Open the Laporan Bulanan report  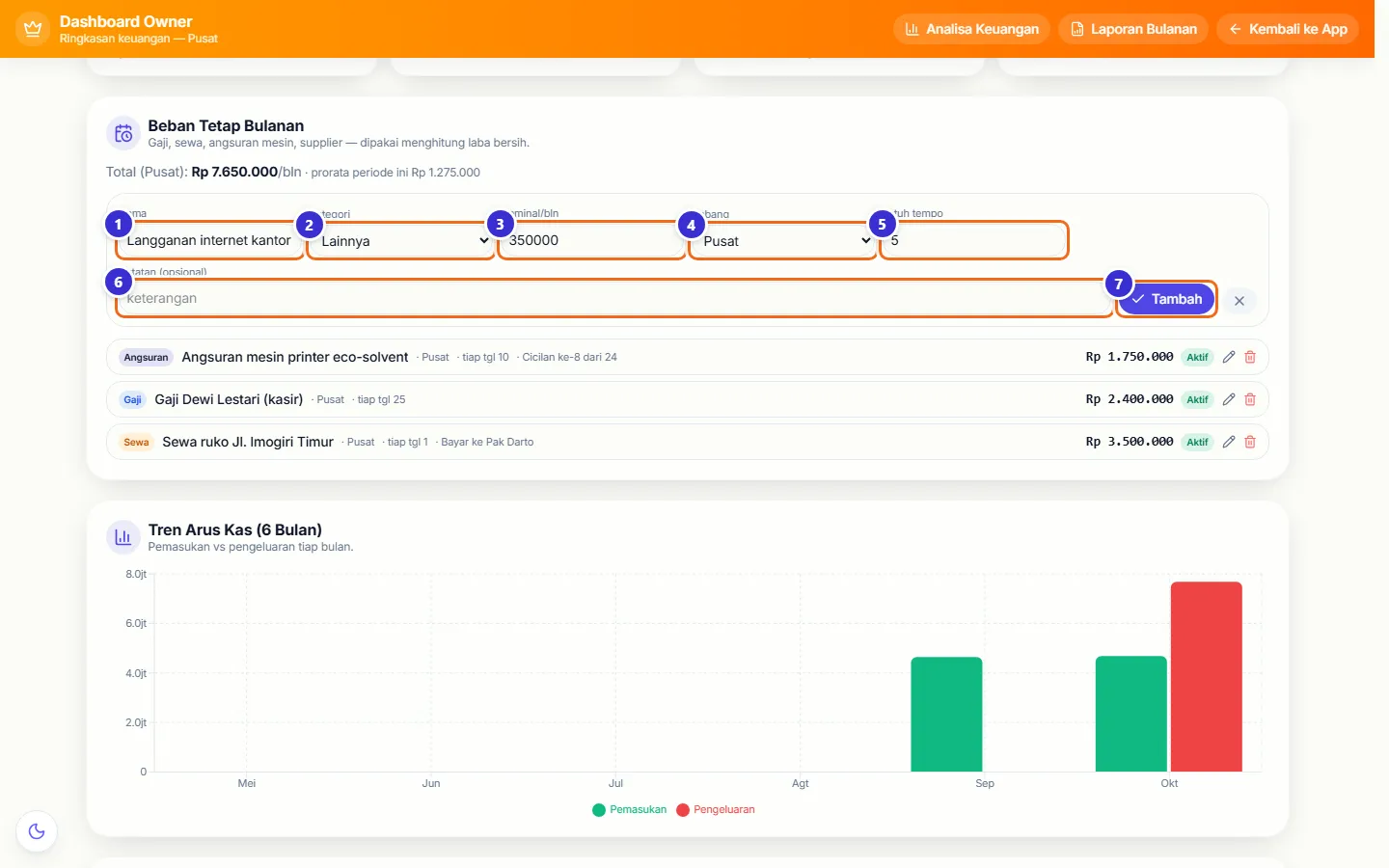coord(1133,29)
